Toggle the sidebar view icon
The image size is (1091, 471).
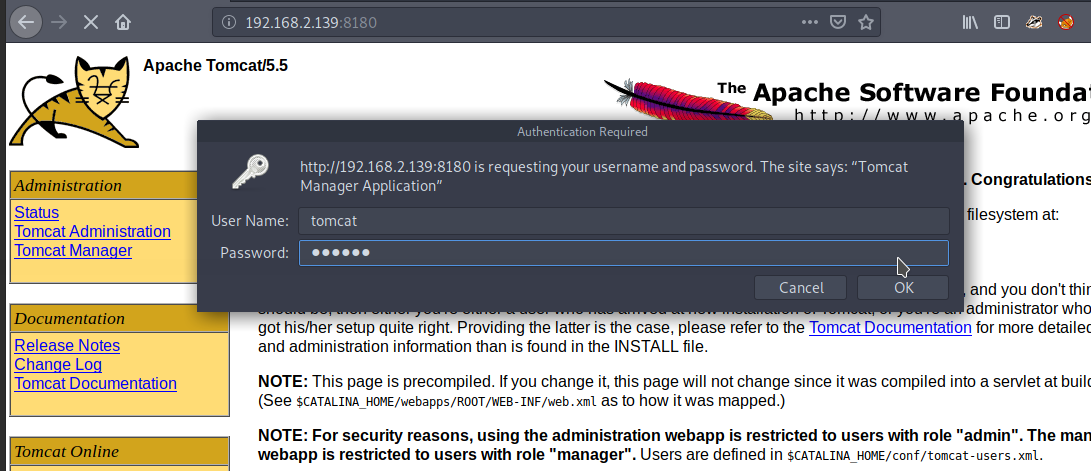coord(1002,22)
